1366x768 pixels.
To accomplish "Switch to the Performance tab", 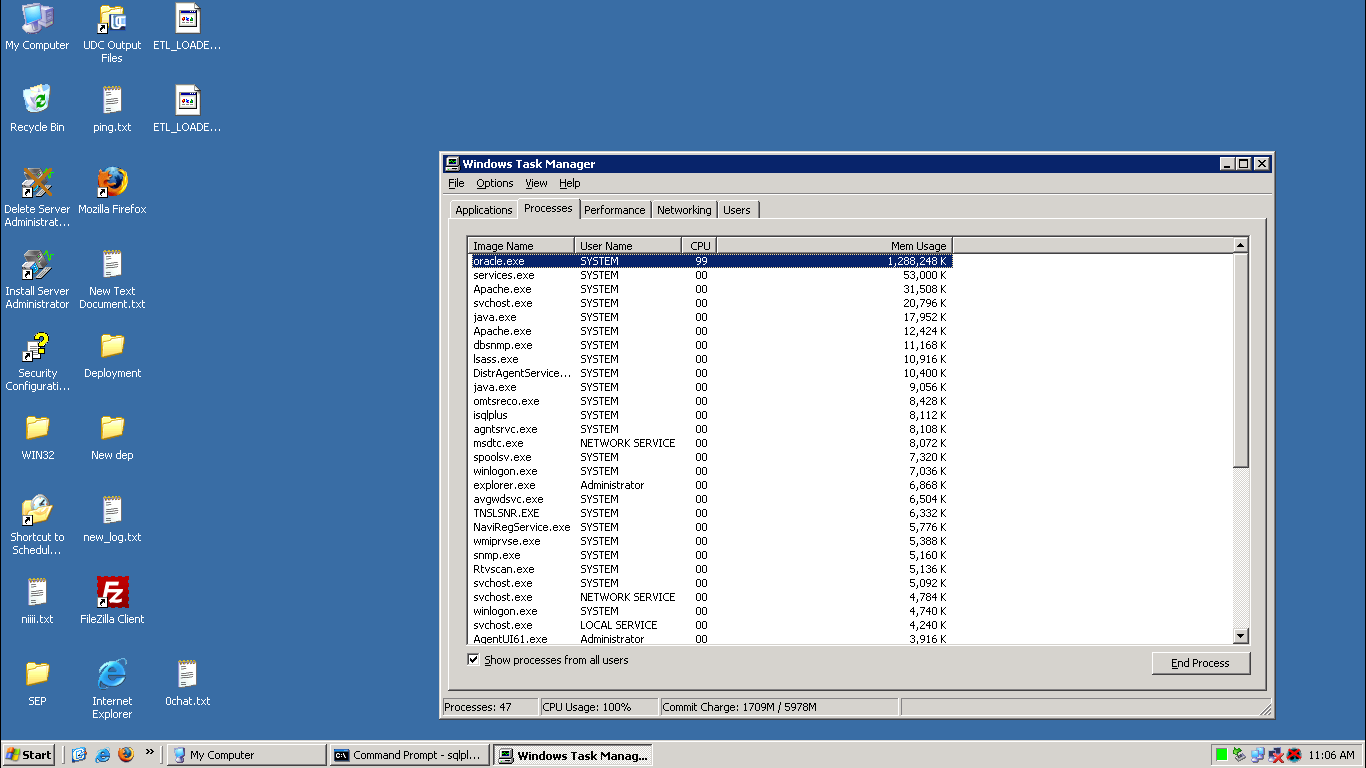I will (614, 210).
